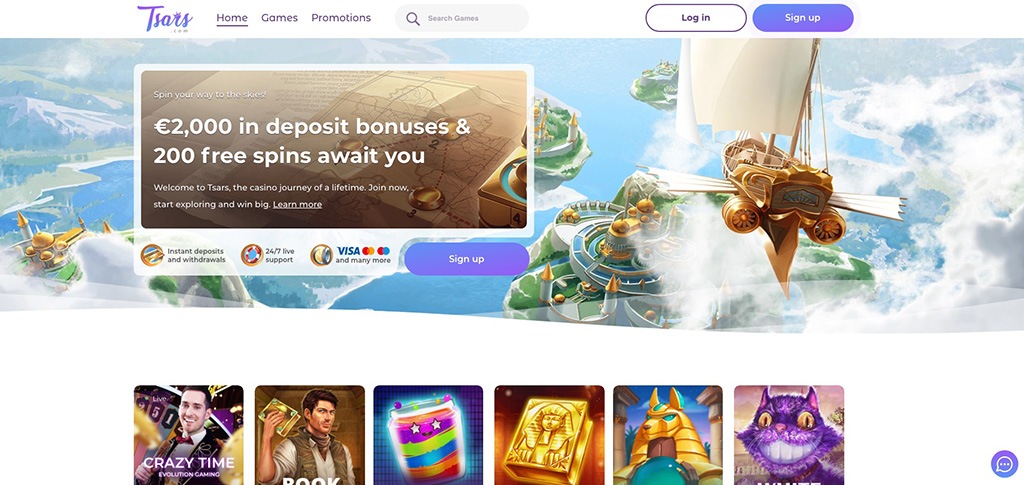Viewport: 1024px width, 485px height.
Task: Click the Sign up button below banner
Action: [x=466, y=259]
